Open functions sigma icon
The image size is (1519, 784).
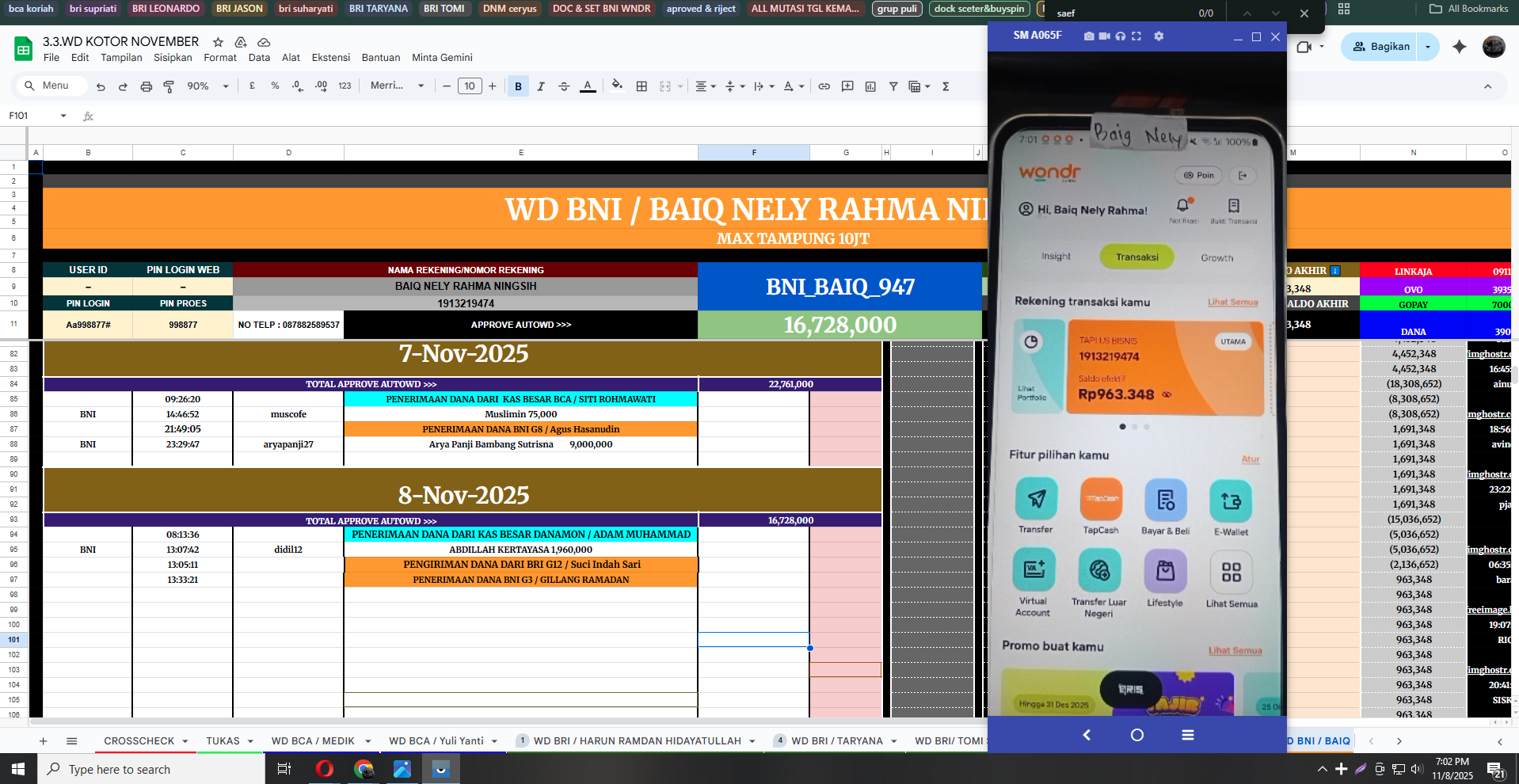946,86
